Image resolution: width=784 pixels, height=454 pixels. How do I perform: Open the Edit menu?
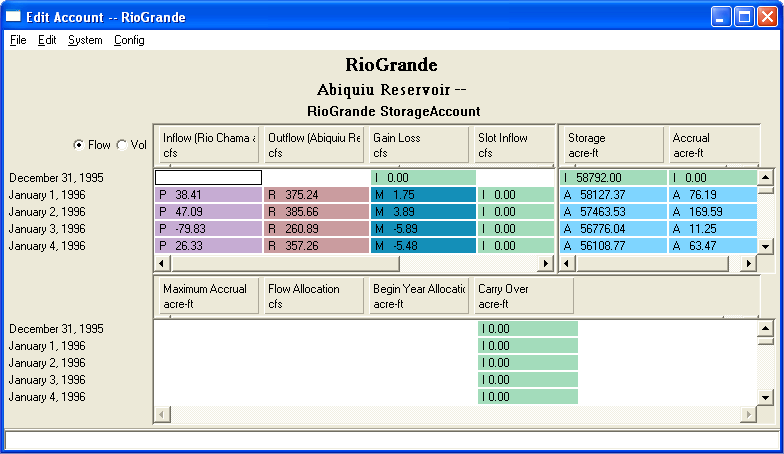(47, 40)
